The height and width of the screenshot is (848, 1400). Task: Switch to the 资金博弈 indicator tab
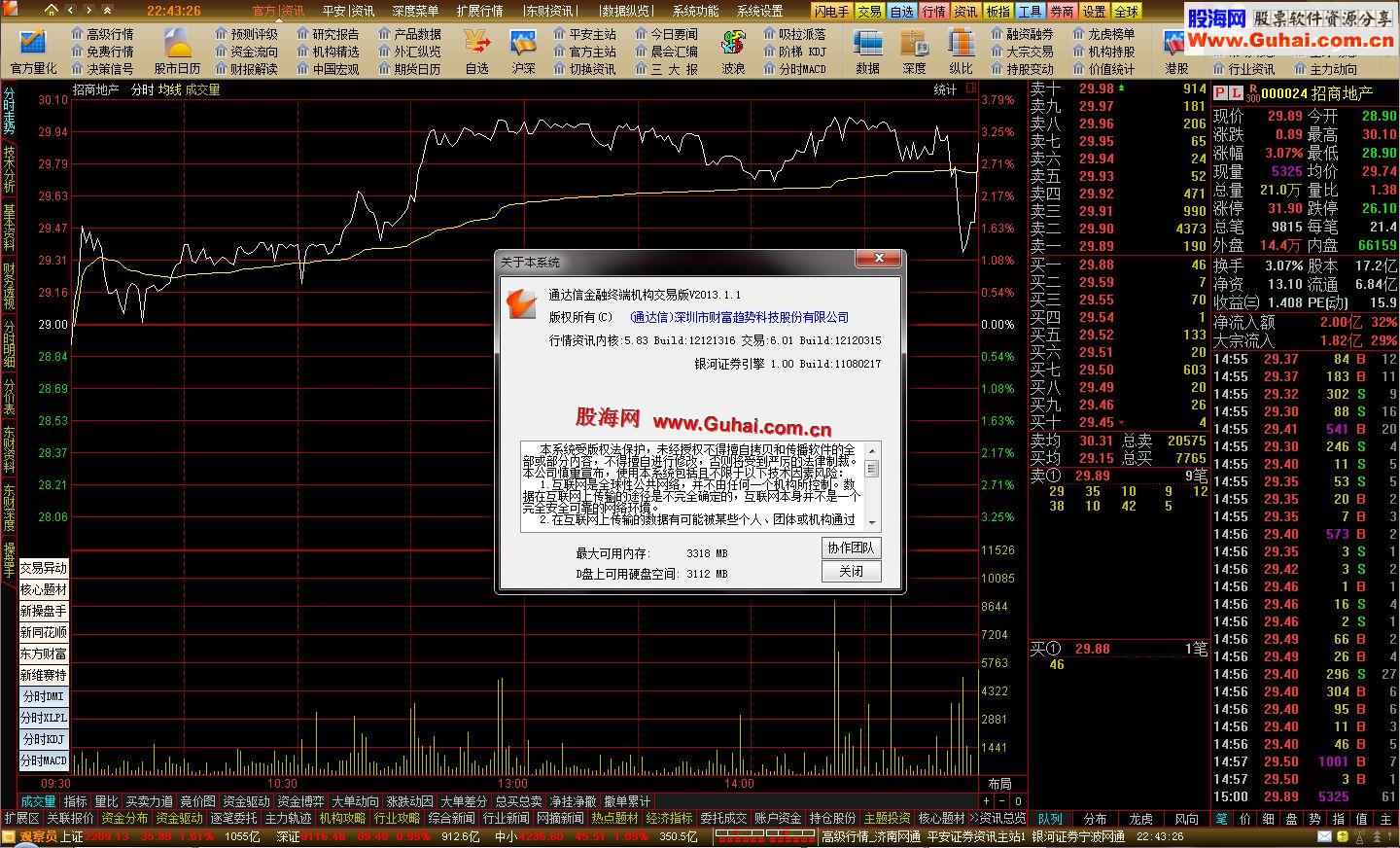point(300,801)
